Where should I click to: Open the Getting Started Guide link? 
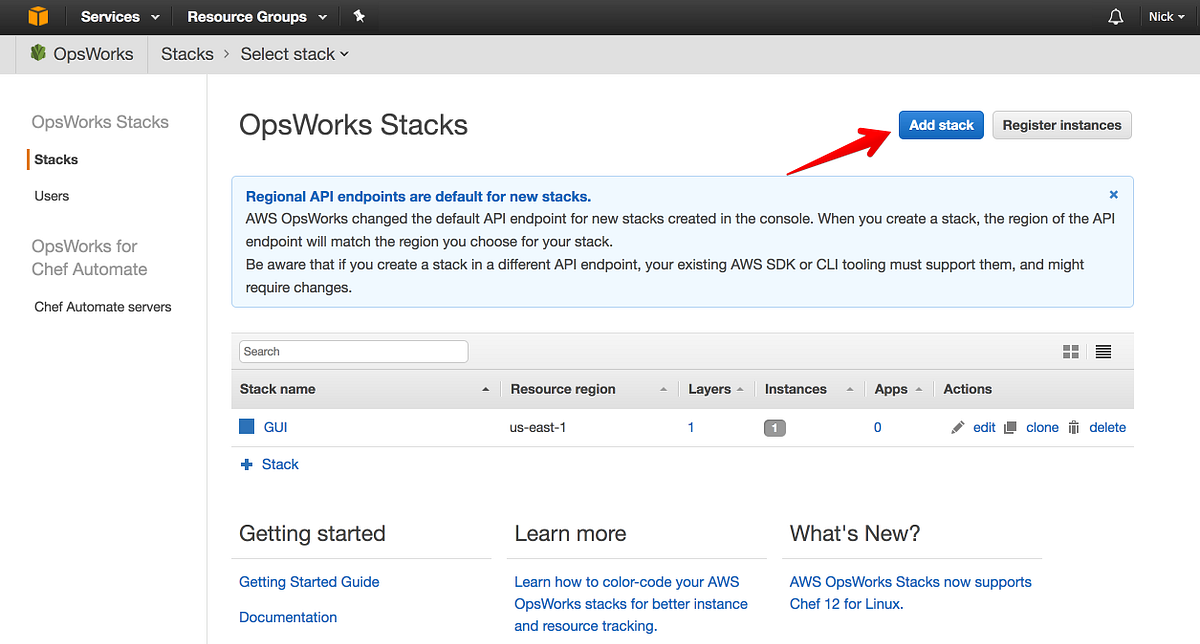coord(309,581)
